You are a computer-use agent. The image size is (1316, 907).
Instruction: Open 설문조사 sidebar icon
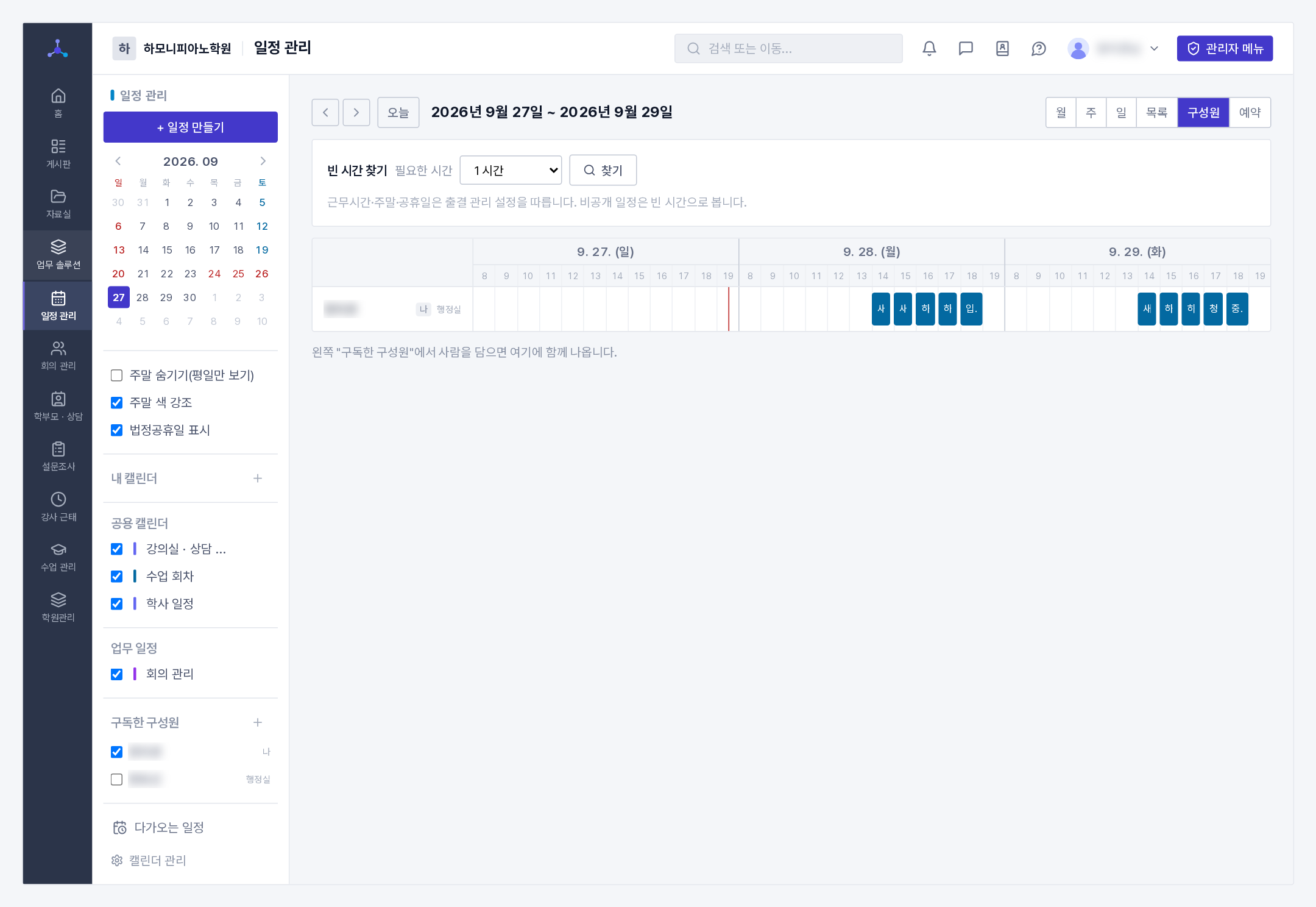58,456
